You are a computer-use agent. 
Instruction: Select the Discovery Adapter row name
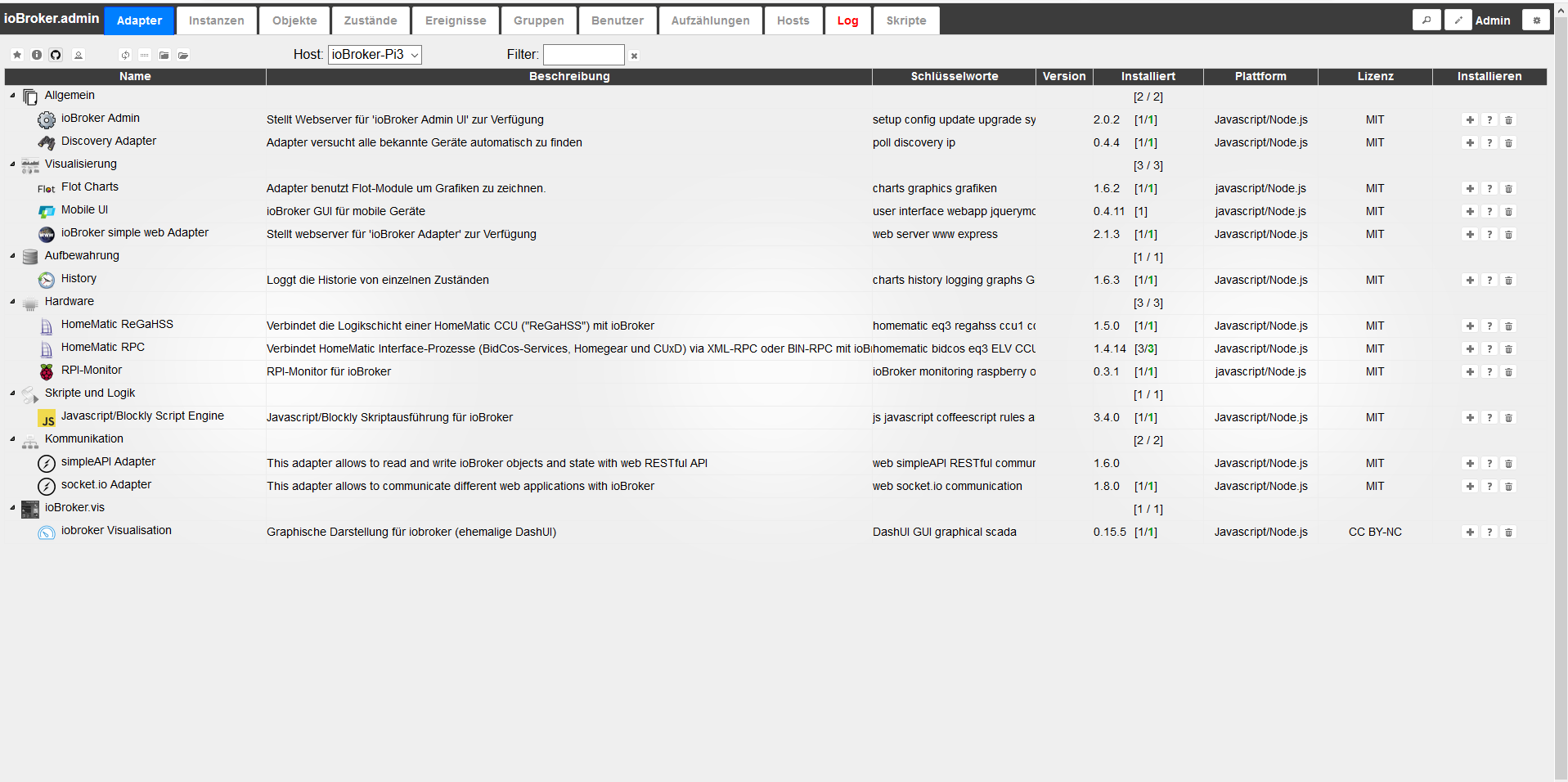click(x=109, y=141)
